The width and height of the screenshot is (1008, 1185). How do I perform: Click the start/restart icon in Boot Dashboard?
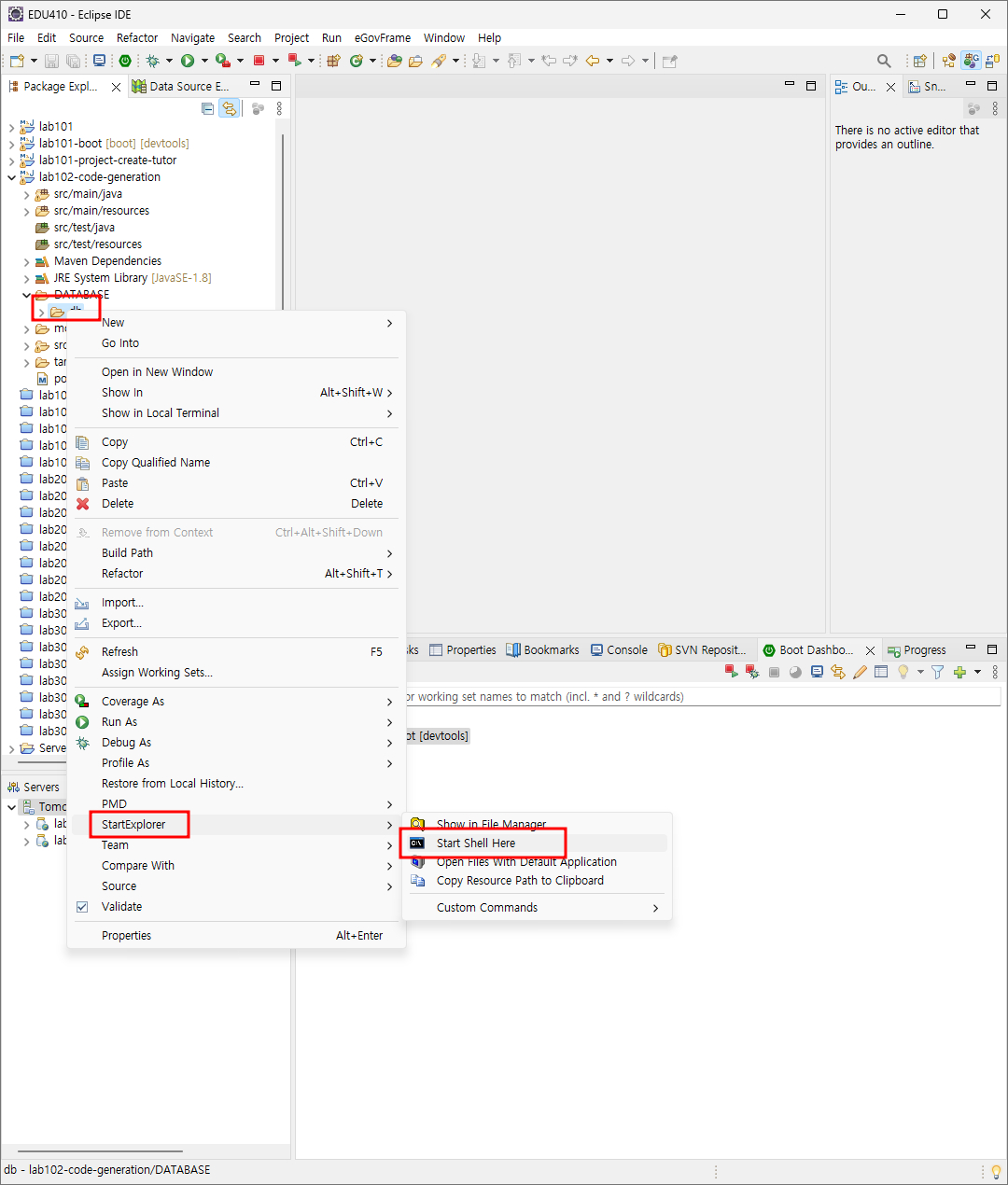(731, 672)
